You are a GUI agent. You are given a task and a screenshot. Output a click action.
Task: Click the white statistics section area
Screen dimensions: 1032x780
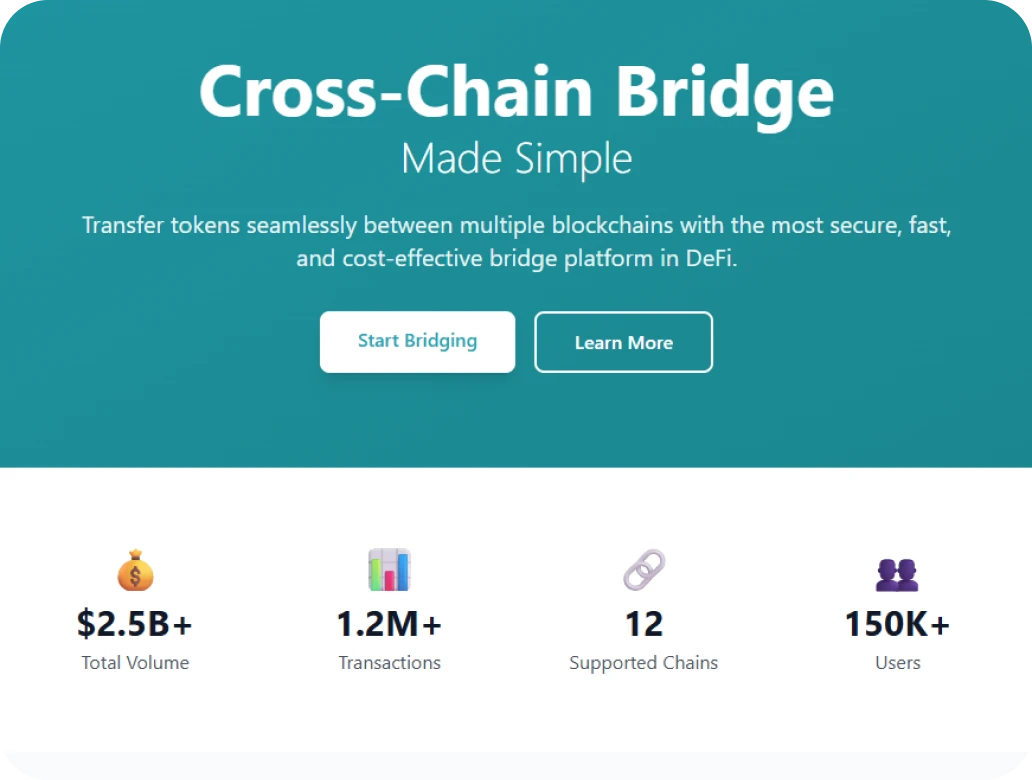tap(516, 710)
